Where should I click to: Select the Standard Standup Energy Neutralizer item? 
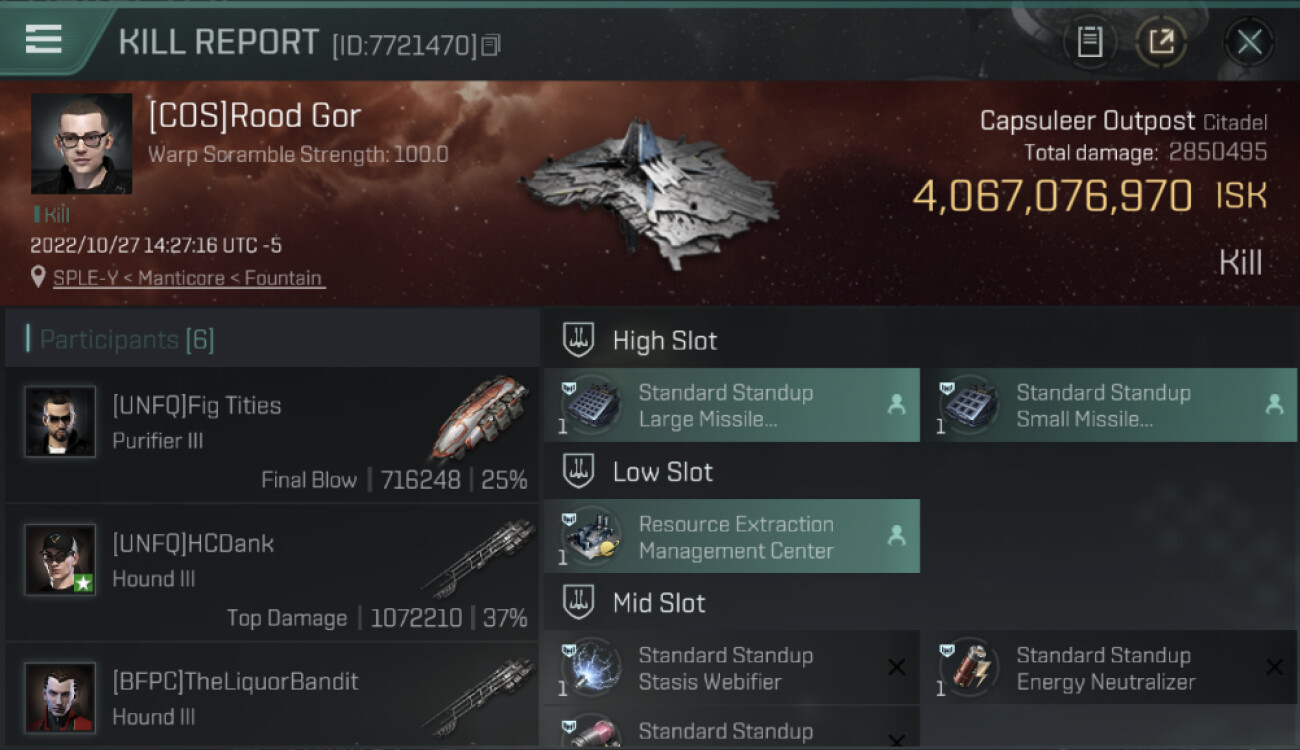tap(1109, 668)
